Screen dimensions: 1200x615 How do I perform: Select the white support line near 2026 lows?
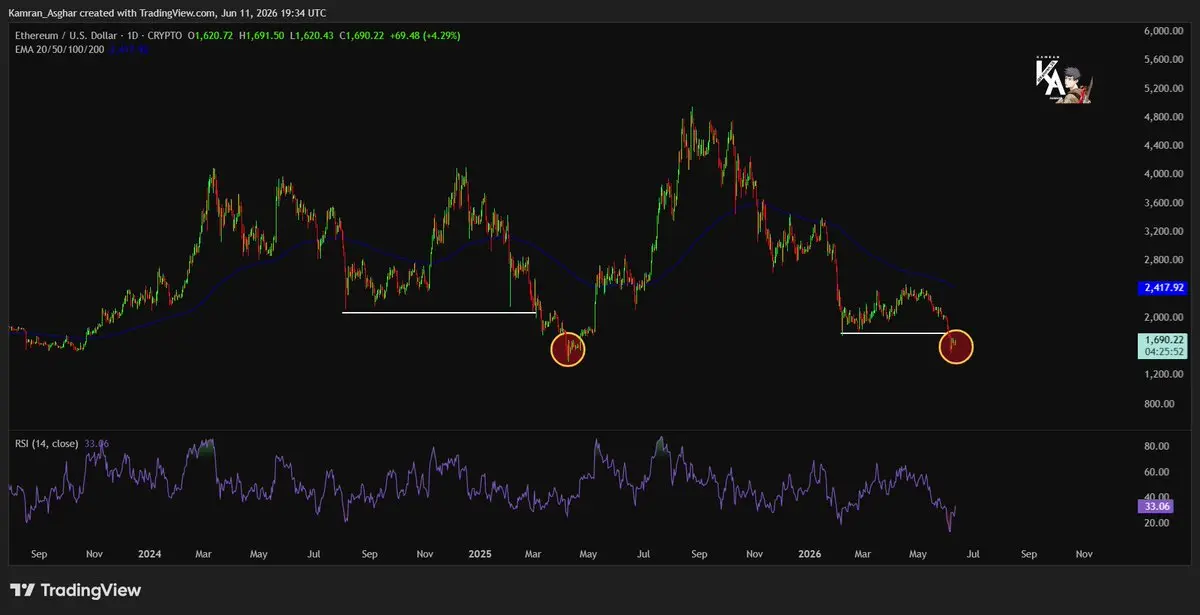point(893,333)
